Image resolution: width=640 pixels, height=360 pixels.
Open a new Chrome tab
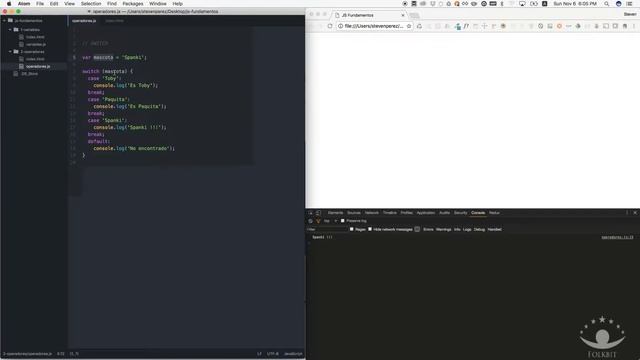[x=414, y=16]
